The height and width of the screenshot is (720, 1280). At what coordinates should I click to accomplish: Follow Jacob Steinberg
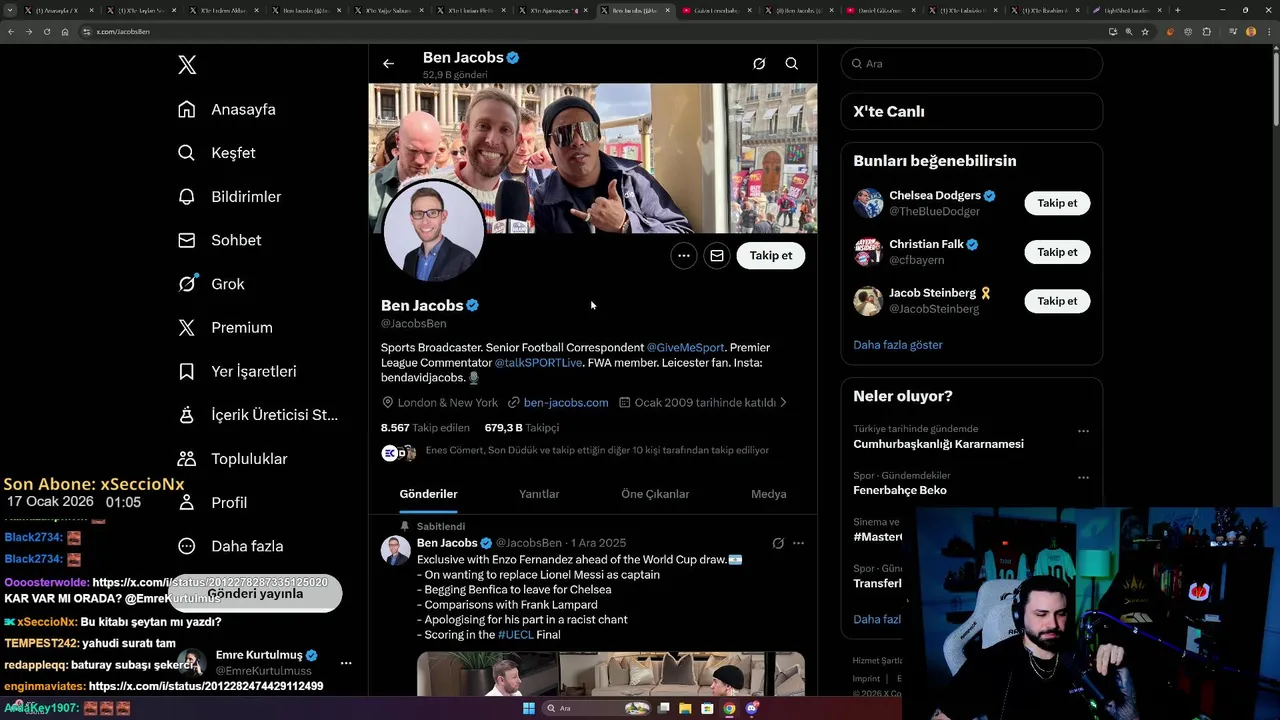pyautogui.click(x=1057, y=301)
